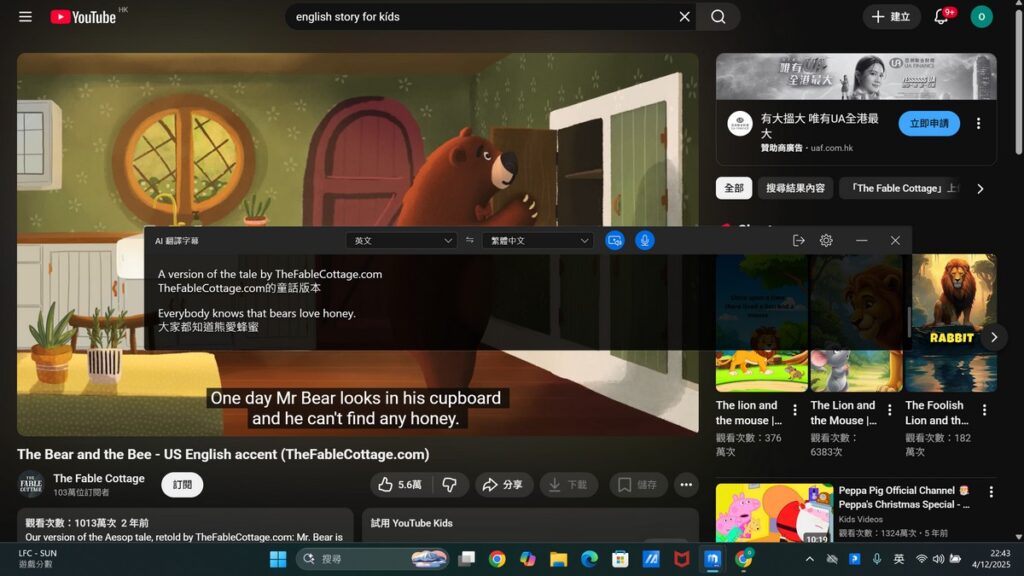Select the 搜尋結果內容 filter chip

click(x=795, y=188)
